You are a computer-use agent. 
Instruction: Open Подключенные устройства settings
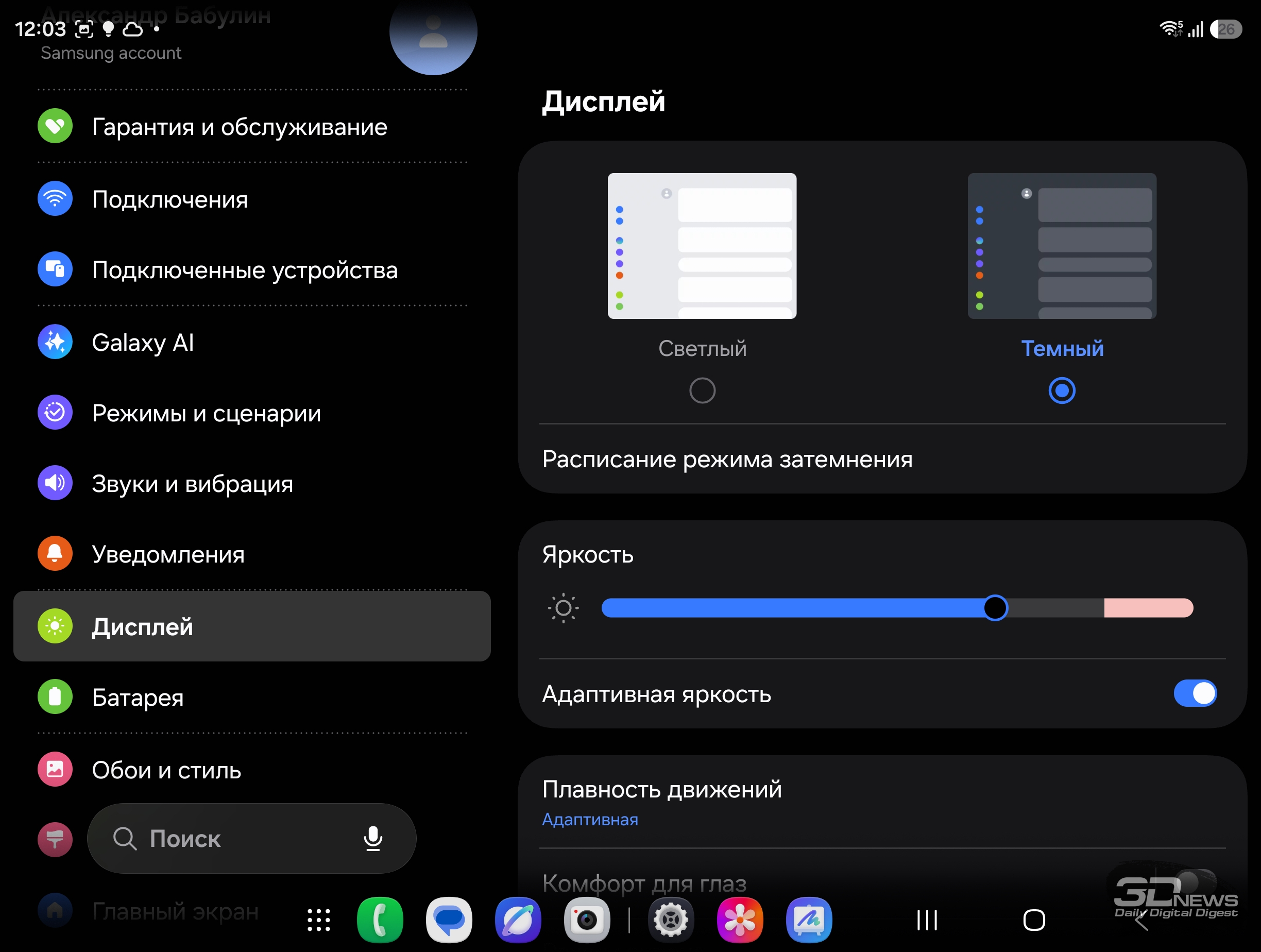[252, 269]
